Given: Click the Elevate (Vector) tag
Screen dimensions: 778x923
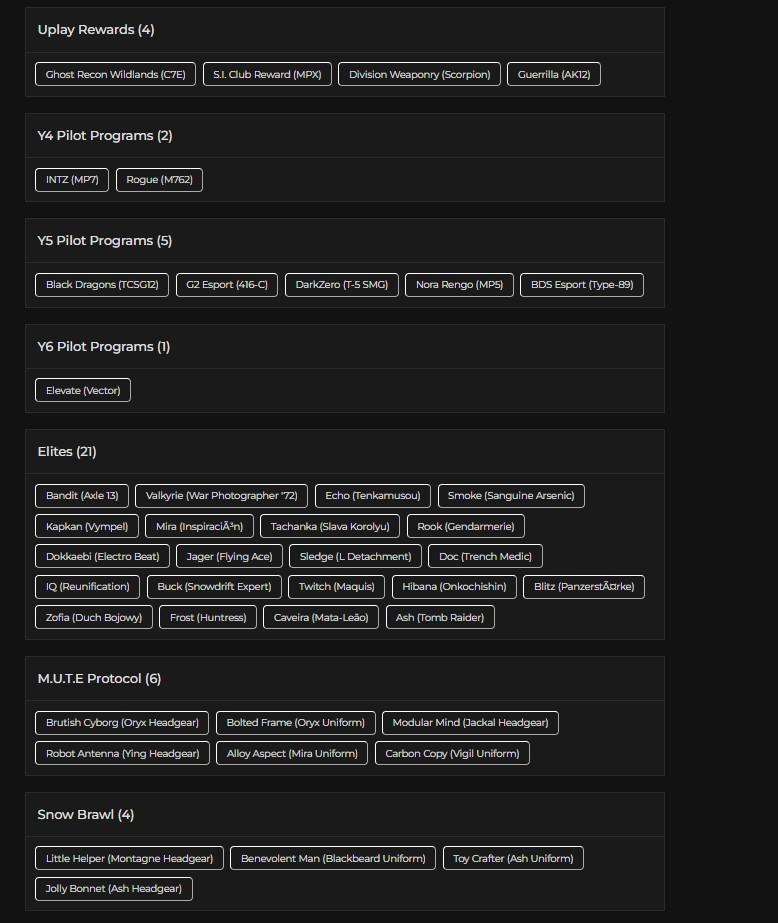Looking at the screenshot, I should [x=83, y=391].
